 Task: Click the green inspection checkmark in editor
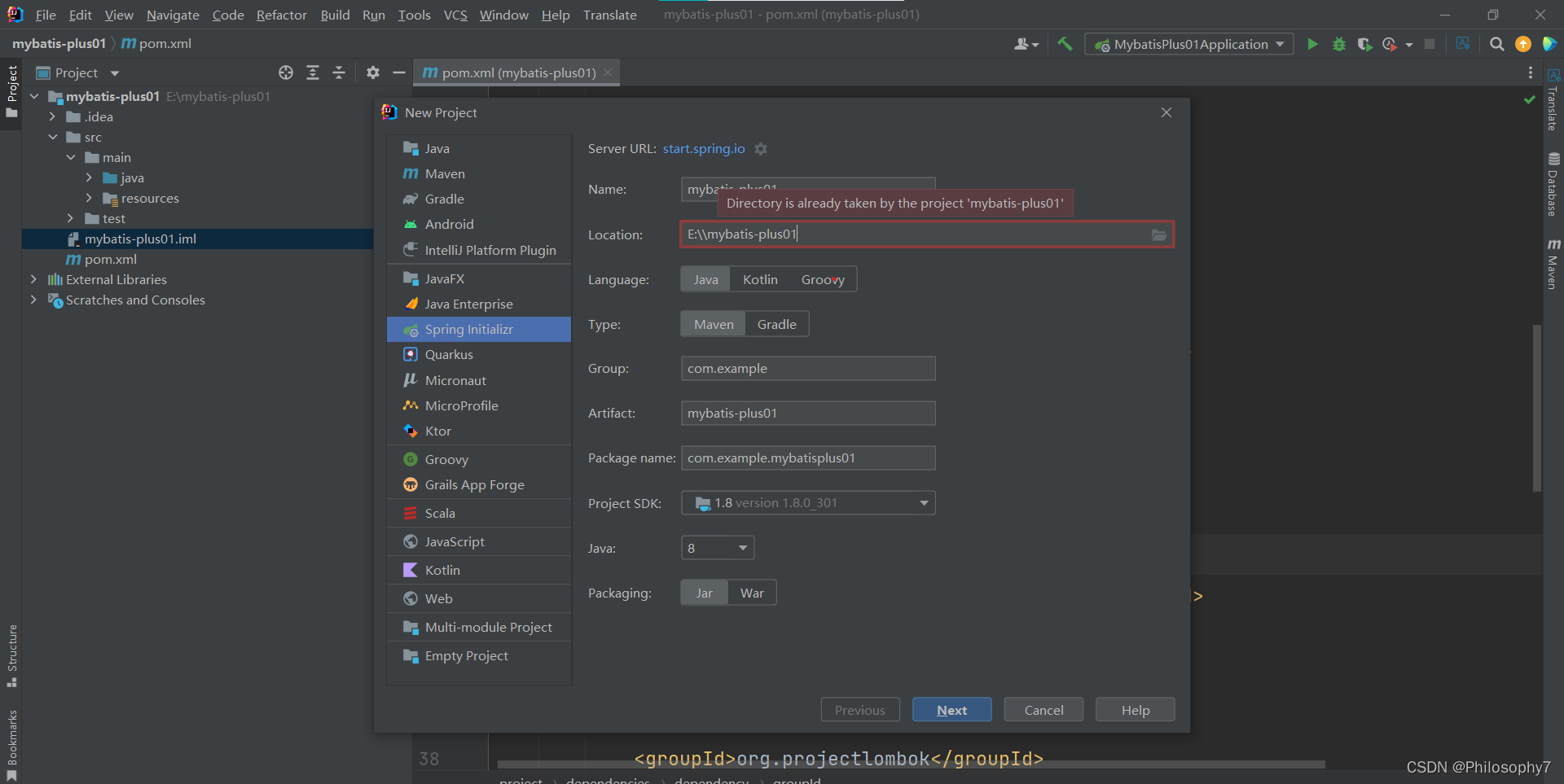(1529, 99)
